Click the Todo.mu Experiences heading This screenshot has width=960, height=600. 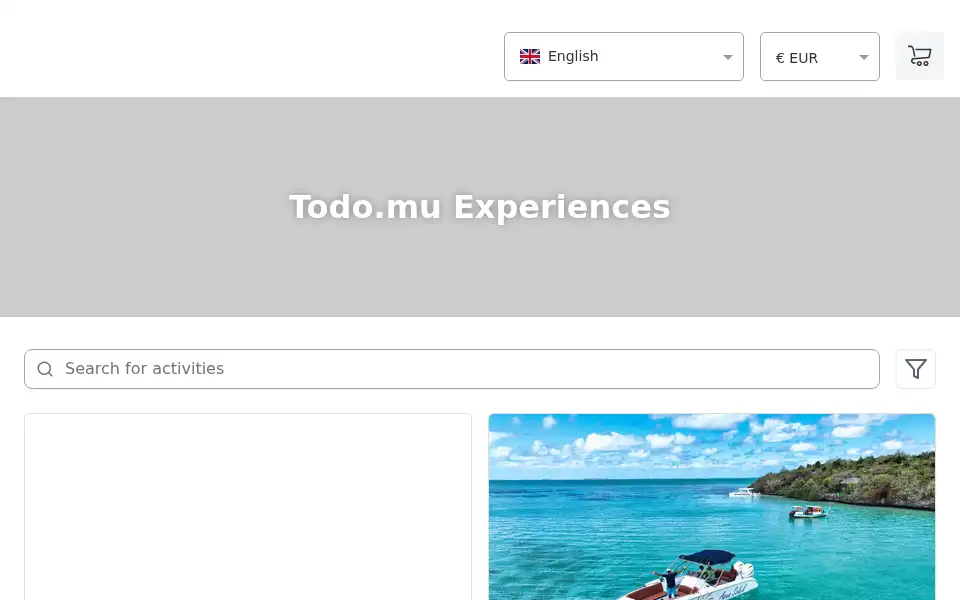(x=480, y=207)
